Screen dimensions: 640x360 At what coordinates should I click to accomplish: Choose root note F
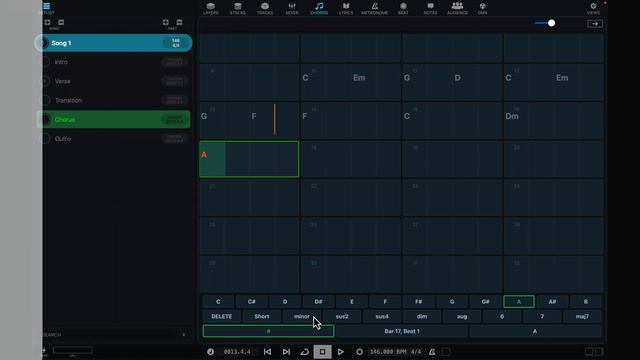(x=385, y=302)
